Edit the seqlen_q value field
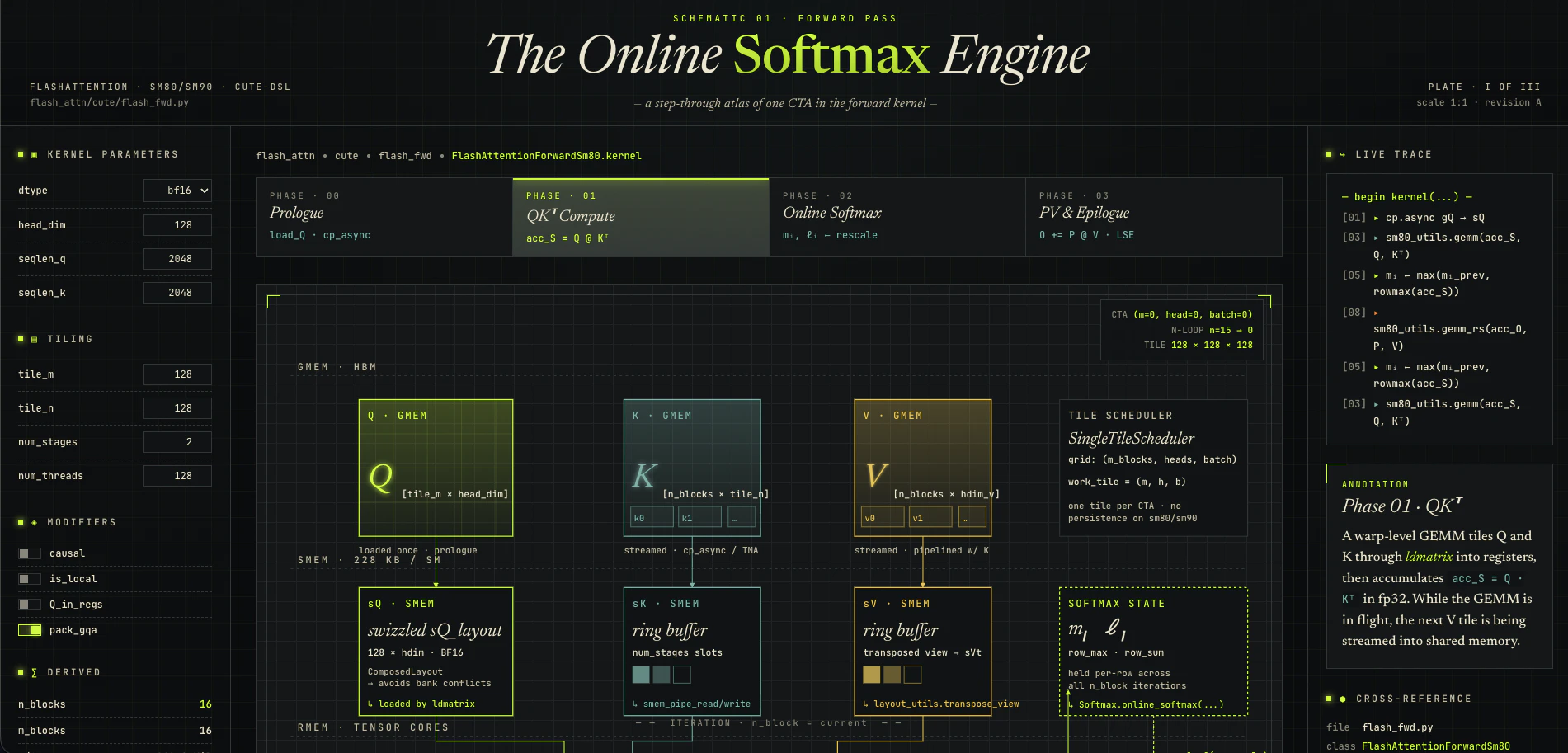 pyautogui.click(x=177, y=259)
